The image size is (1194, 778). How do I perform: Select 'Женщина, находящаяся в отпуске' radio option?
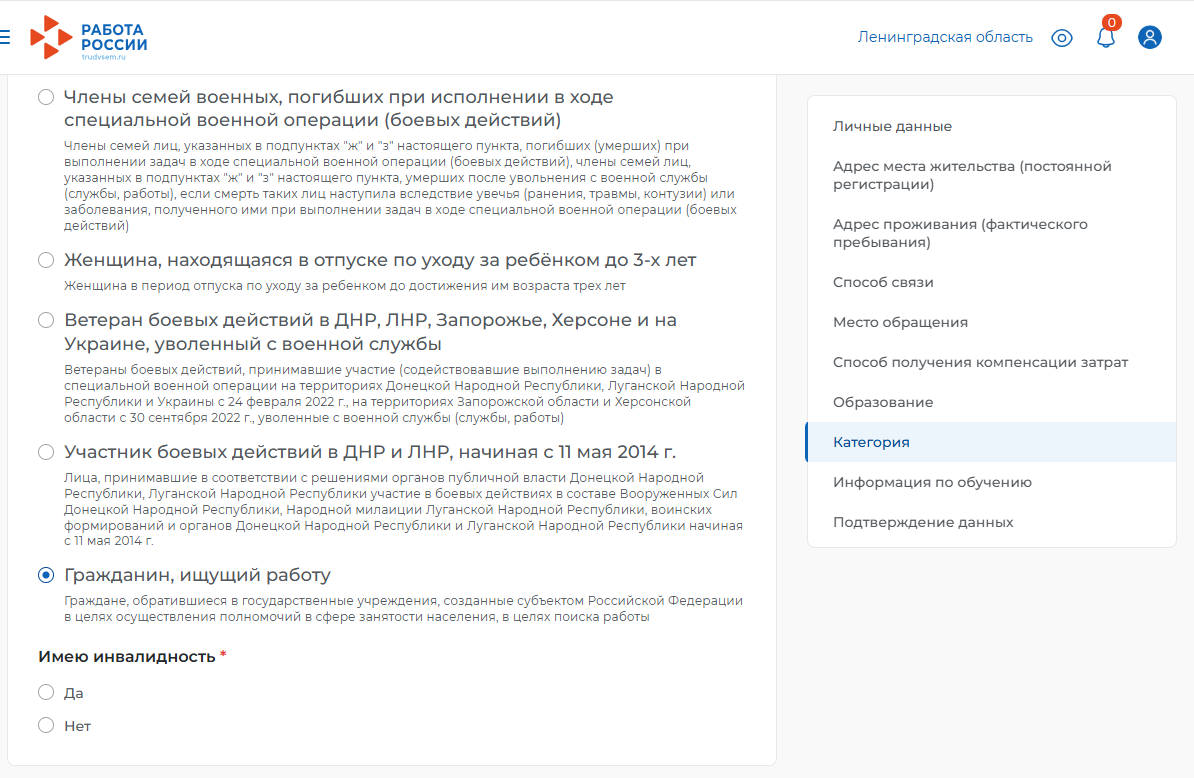pos(46,260)
